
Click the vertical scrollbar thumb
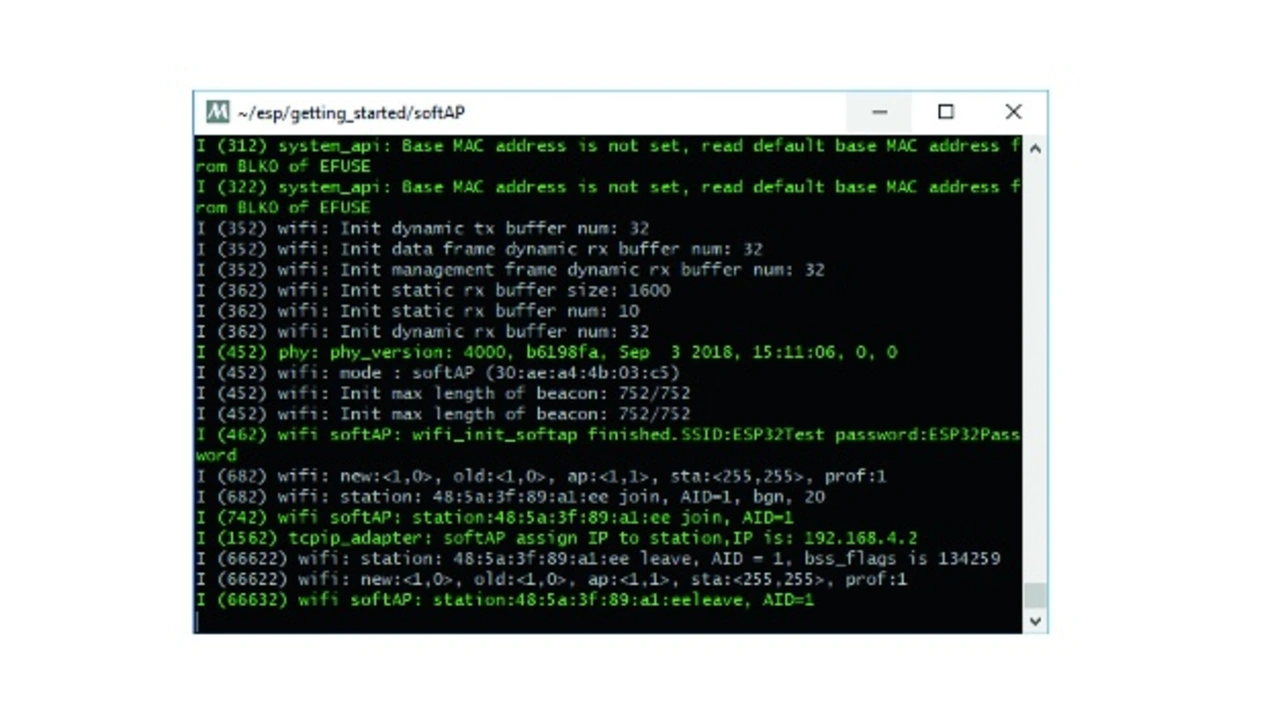1035,596
